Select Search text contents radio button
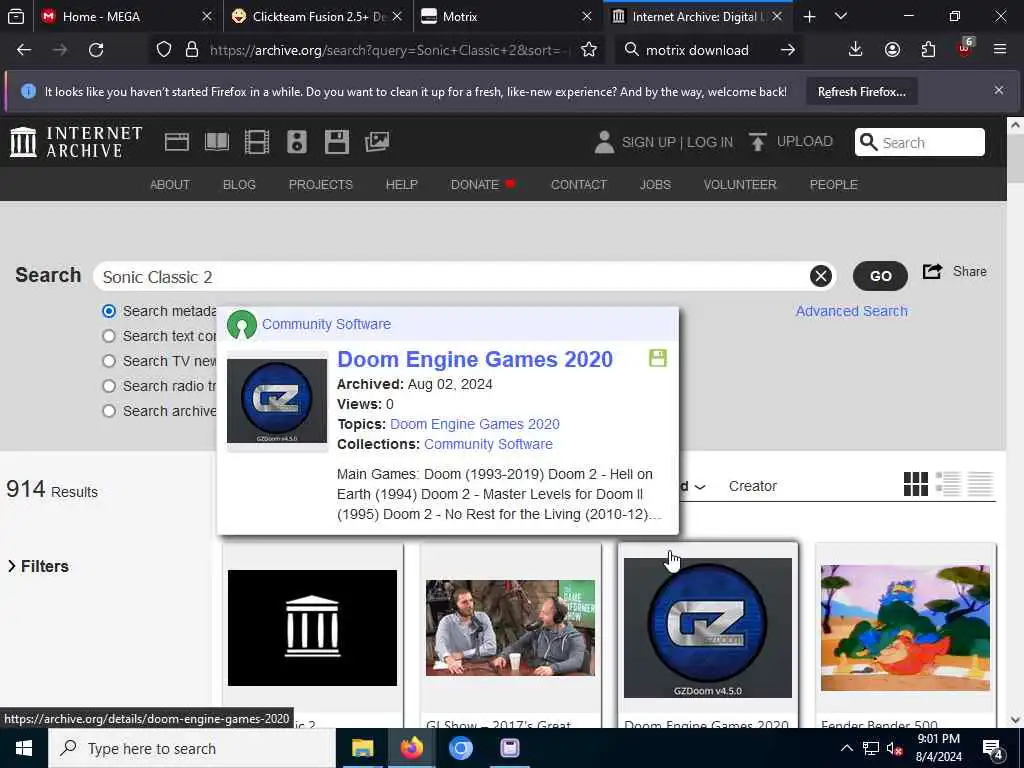 (x=109, y=336)
